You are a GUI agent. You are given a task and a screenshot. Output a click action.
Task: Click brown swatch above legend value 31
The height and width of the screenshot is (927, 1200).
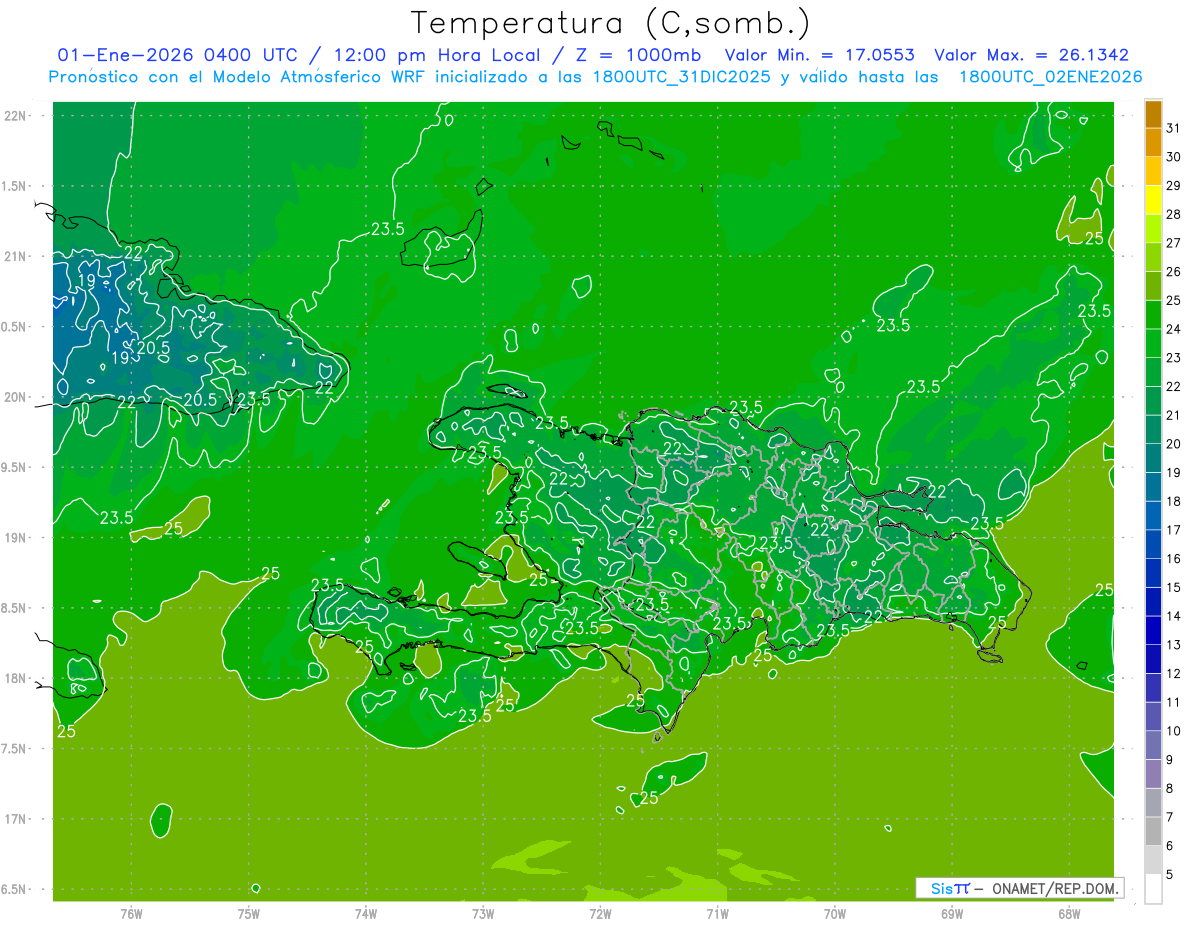pos(1153,114)
